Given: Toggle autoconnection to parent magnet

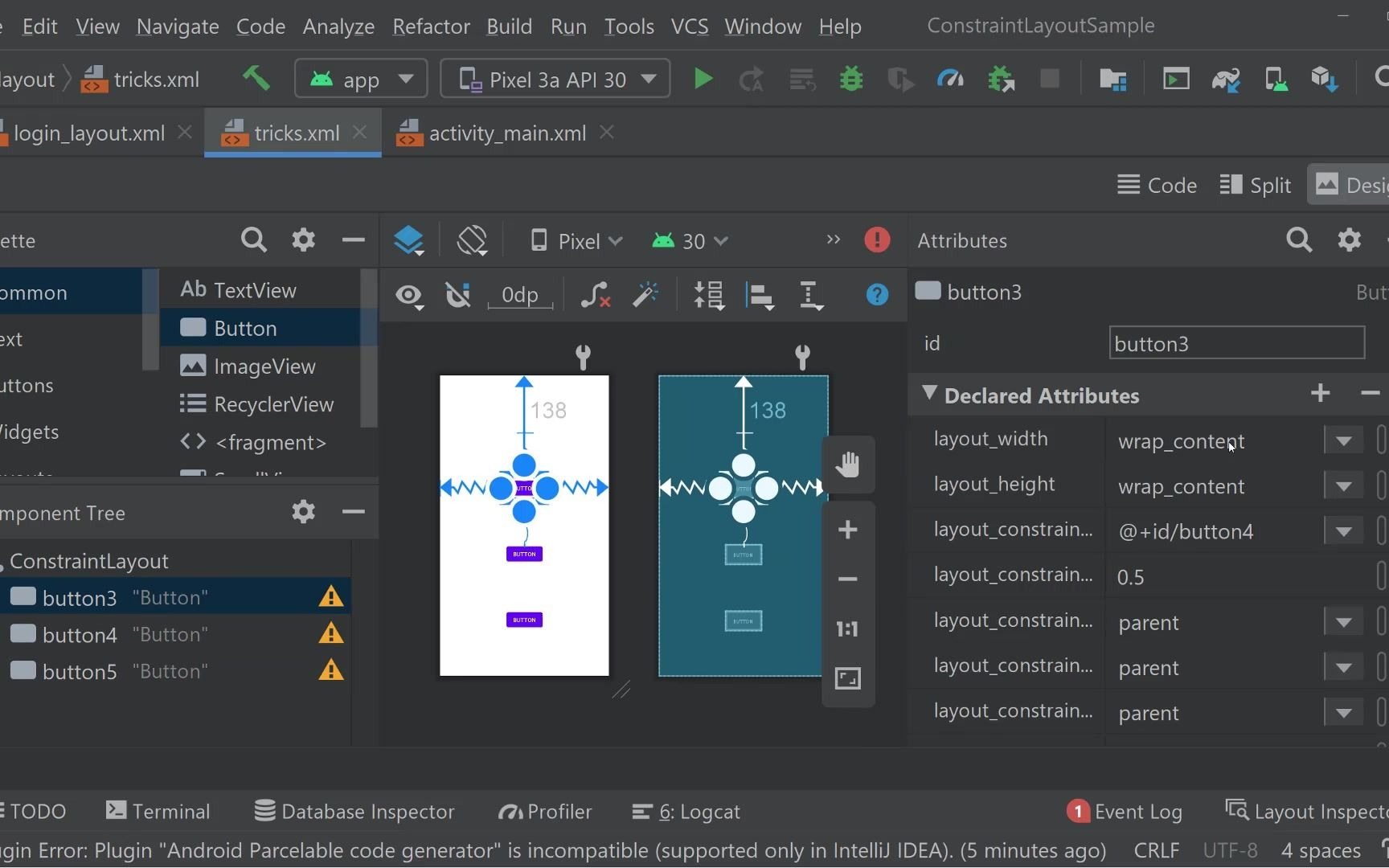Looking at the screenshot, I should coord(458,295).
